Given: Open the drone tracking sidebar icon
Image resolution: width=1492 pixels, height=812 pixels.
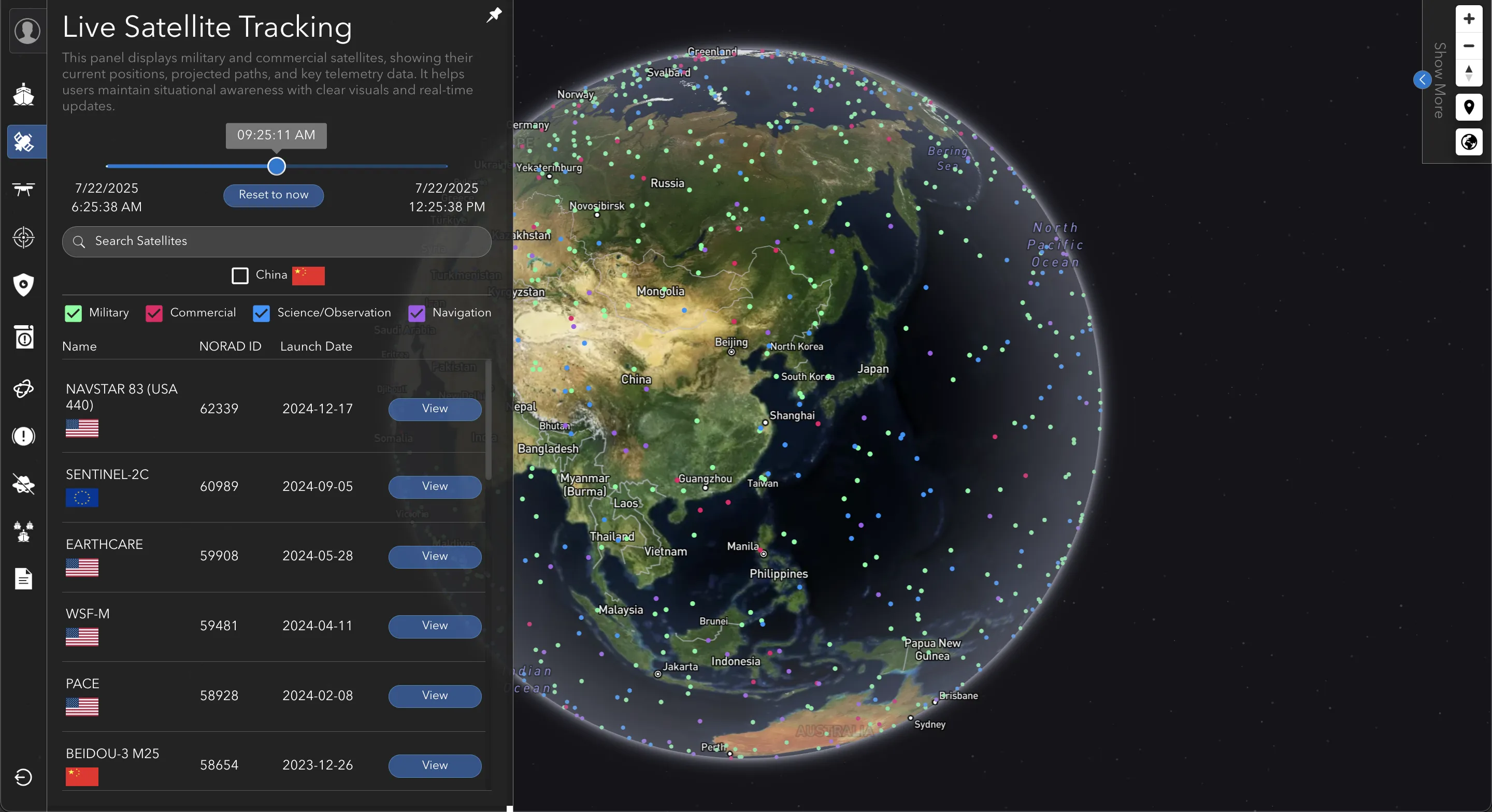Looking at the screenshot, I should click(x=24, y=190).
